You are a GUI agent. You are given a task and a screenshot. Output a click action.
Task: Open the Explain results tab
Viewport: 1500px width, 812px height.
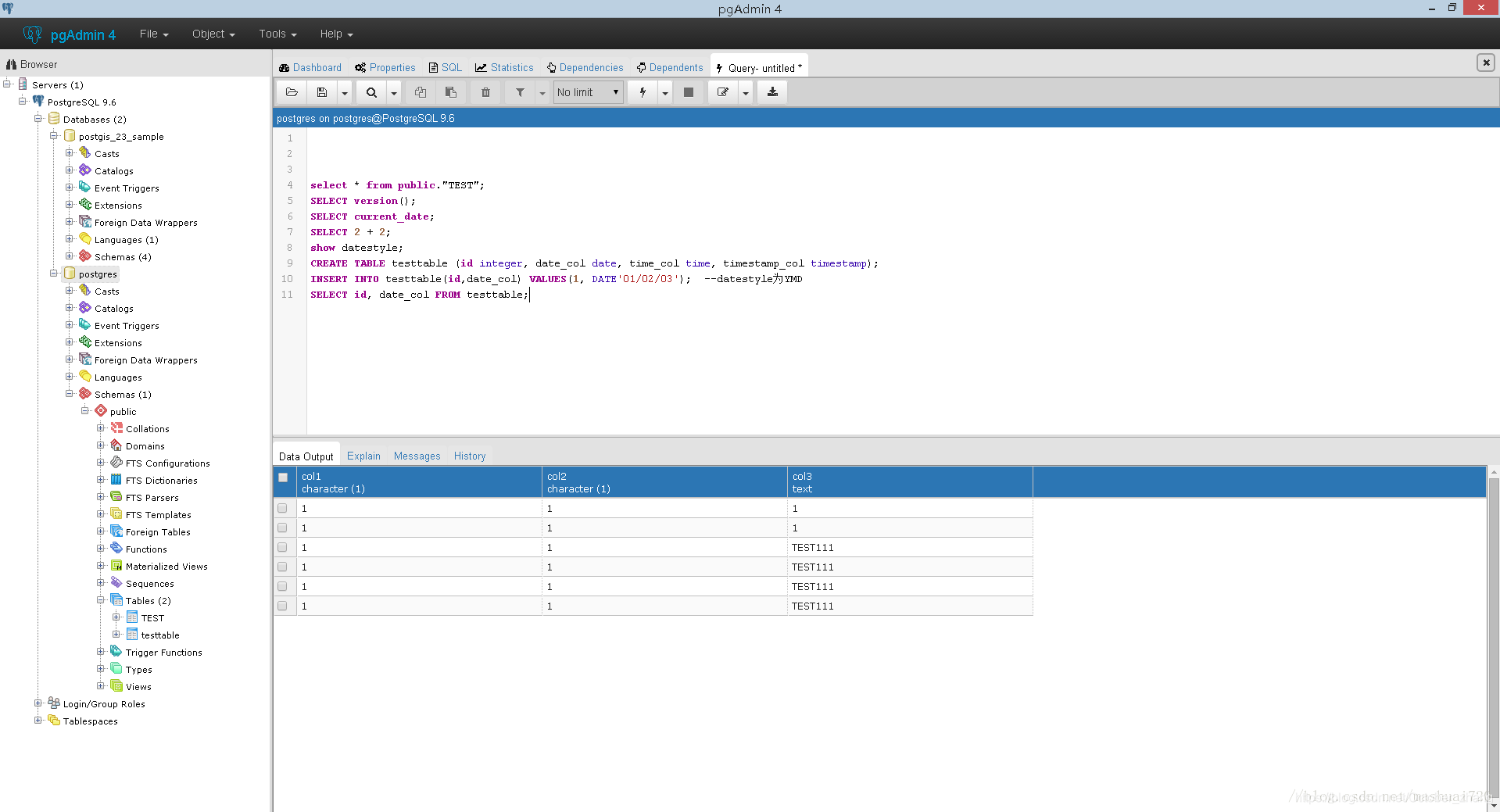click(x=363, y=456)
